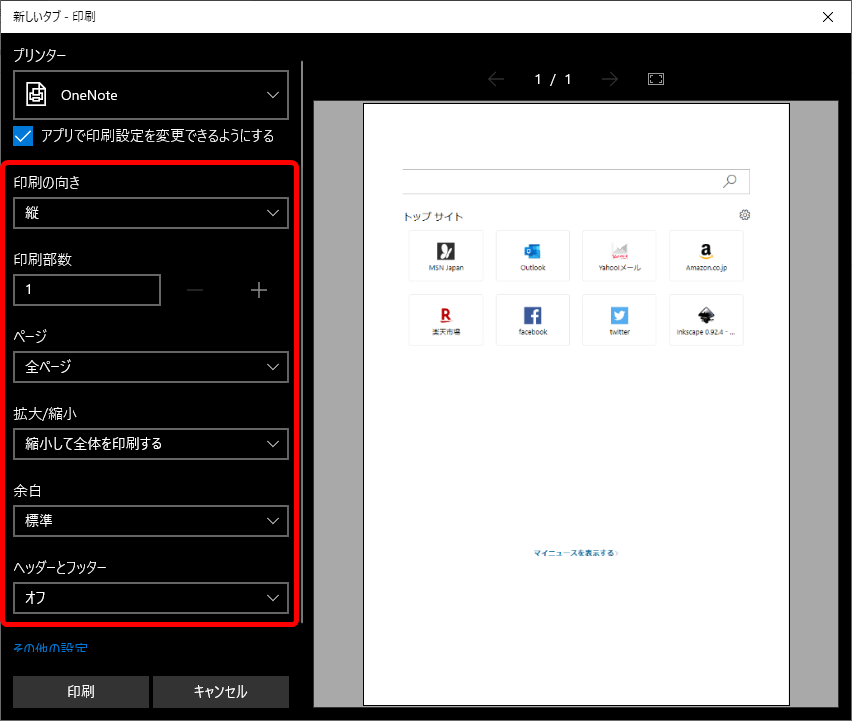Open the 余白 dropdown showing 標準

pyautogui.click(x=150, y=521)
